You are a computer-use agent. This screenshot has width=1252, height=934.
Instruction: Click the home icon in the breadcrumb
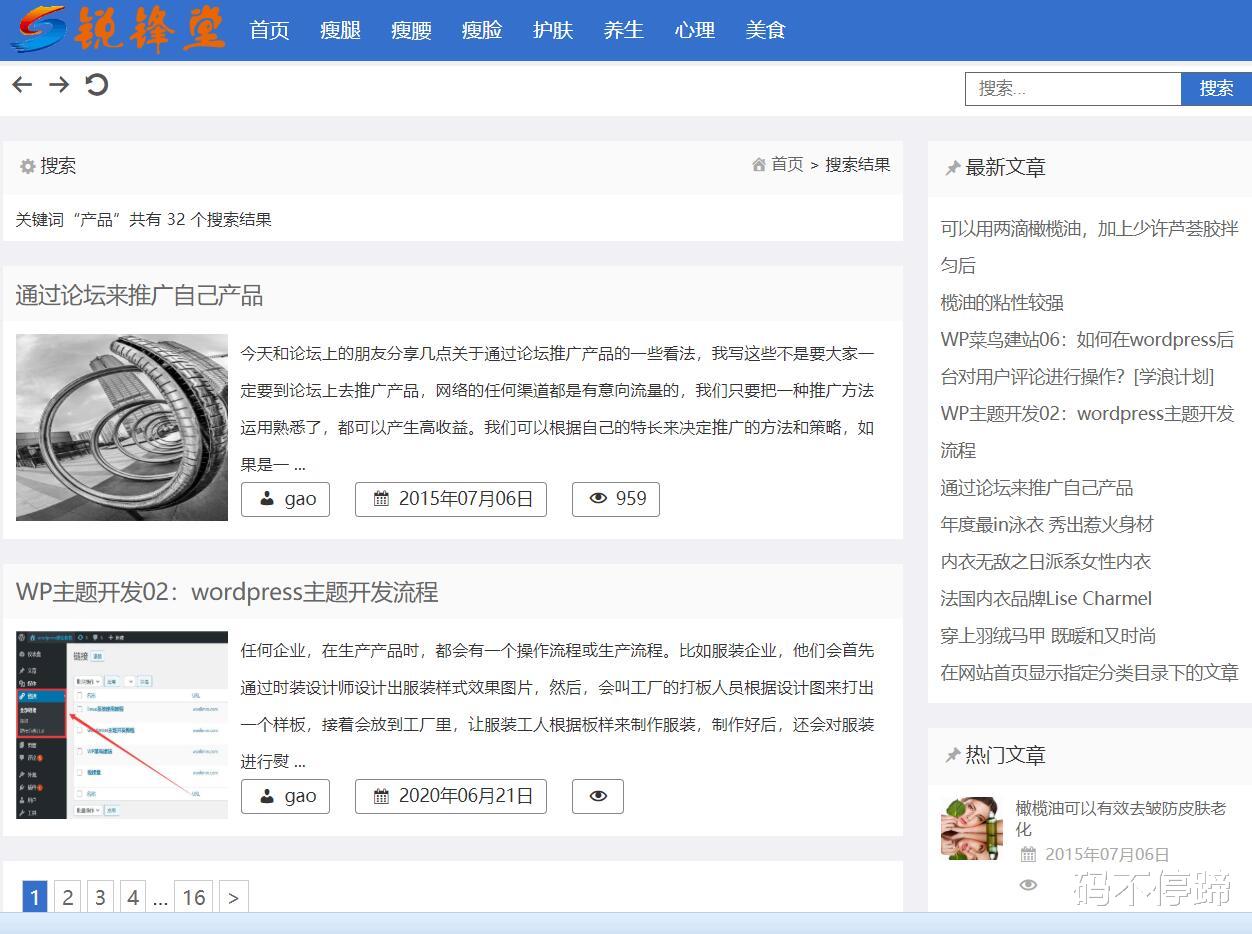pyautogui.click(x=758, y=164)
